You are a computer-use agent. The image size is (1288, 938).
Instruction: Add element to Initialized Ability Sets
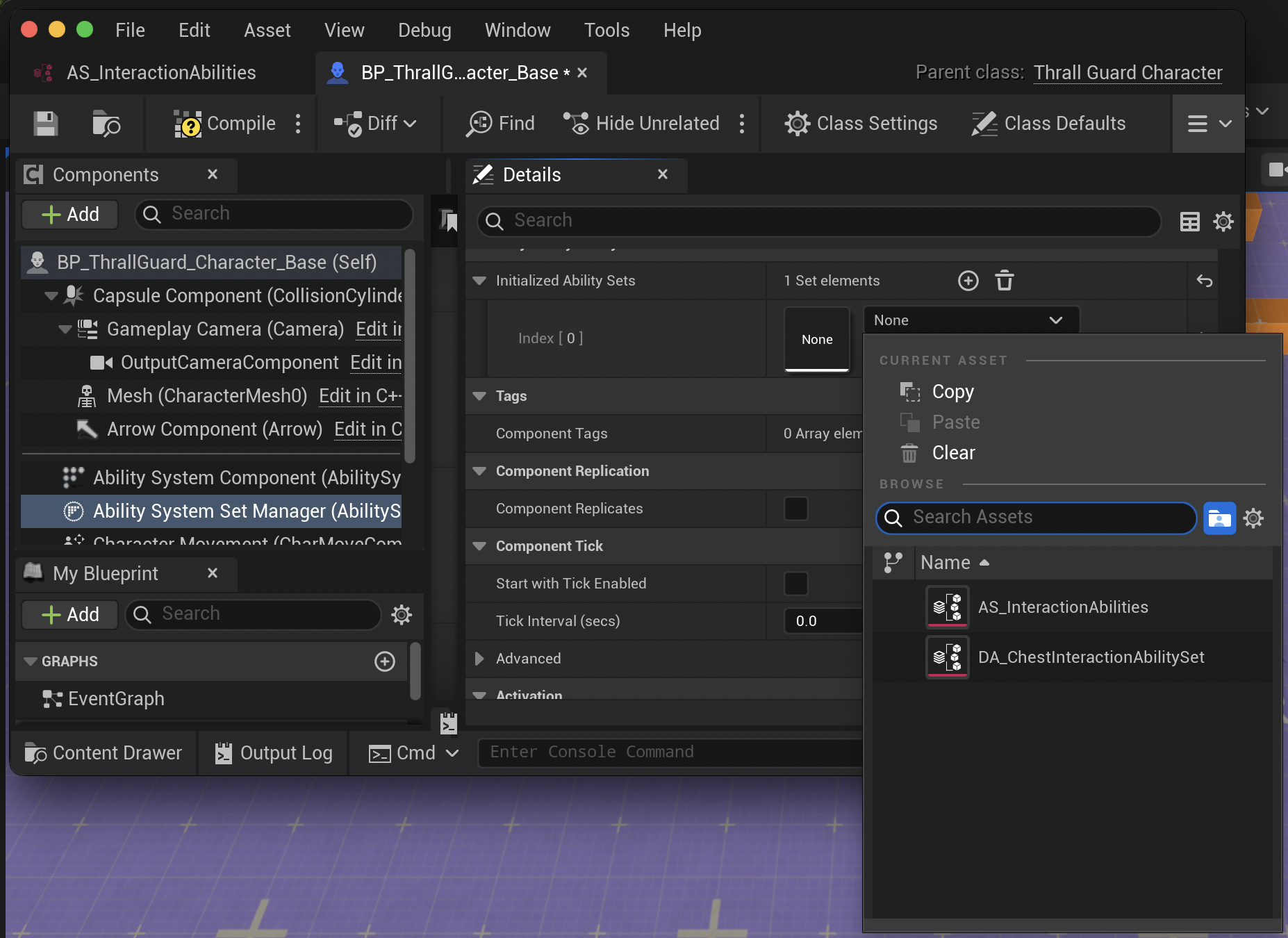968,281
